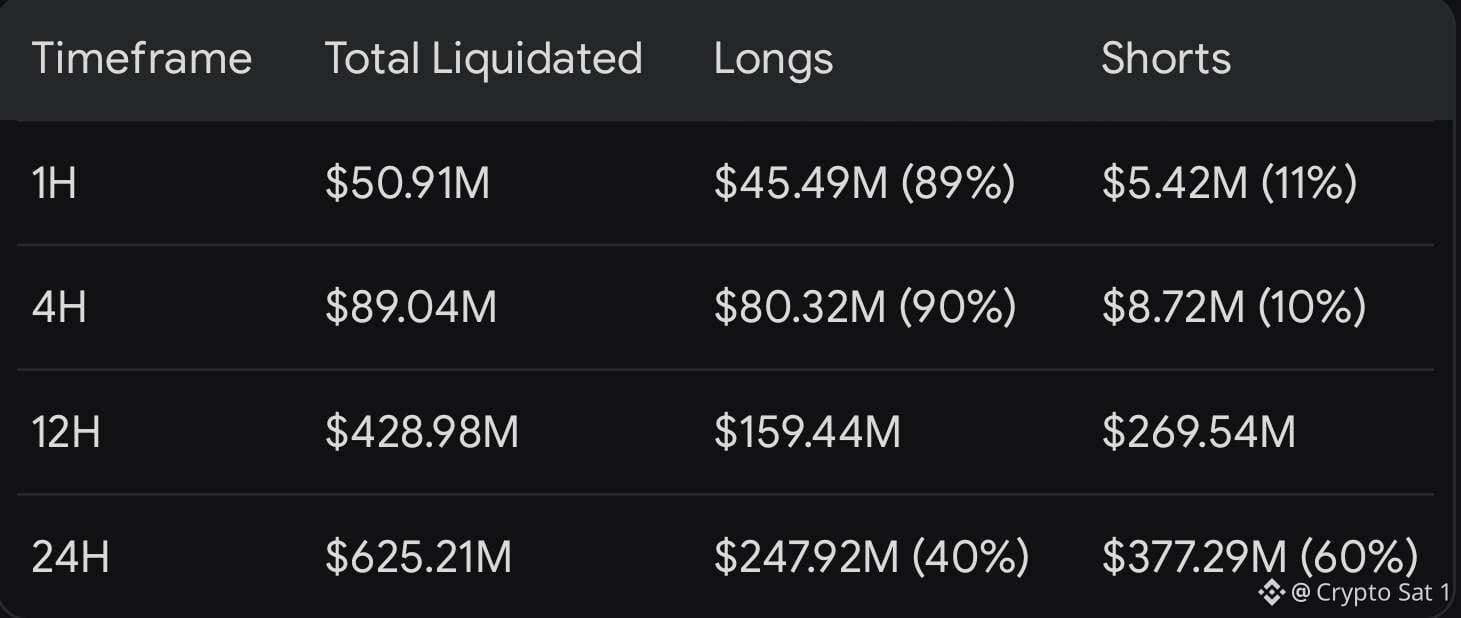Select the $377.29M (60%) shorts cell

tap(1260, 557)
